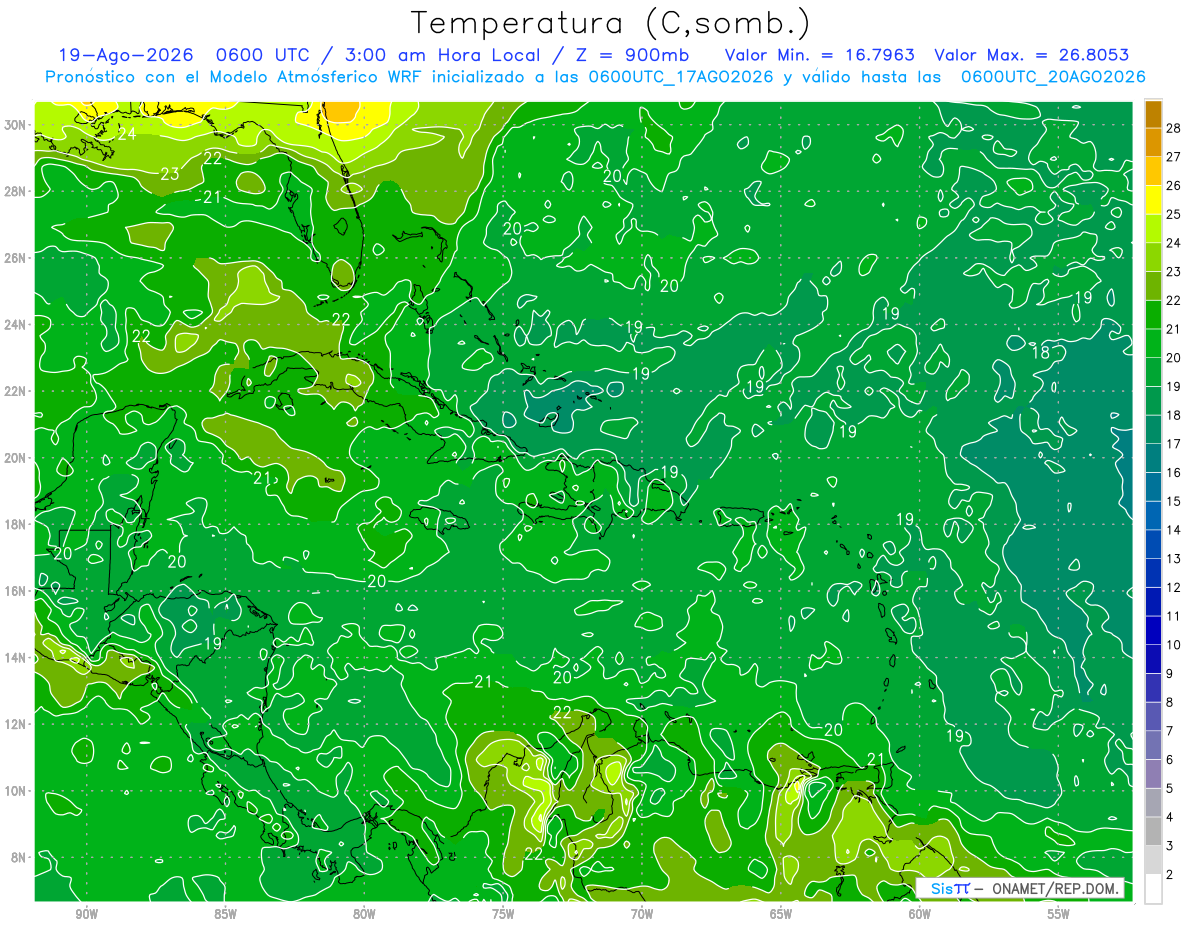The width and height of the screenshot is (1200, 927).
Task: Click the orange color bar segment between 27 and 28
Action: tap(1153, 143)
